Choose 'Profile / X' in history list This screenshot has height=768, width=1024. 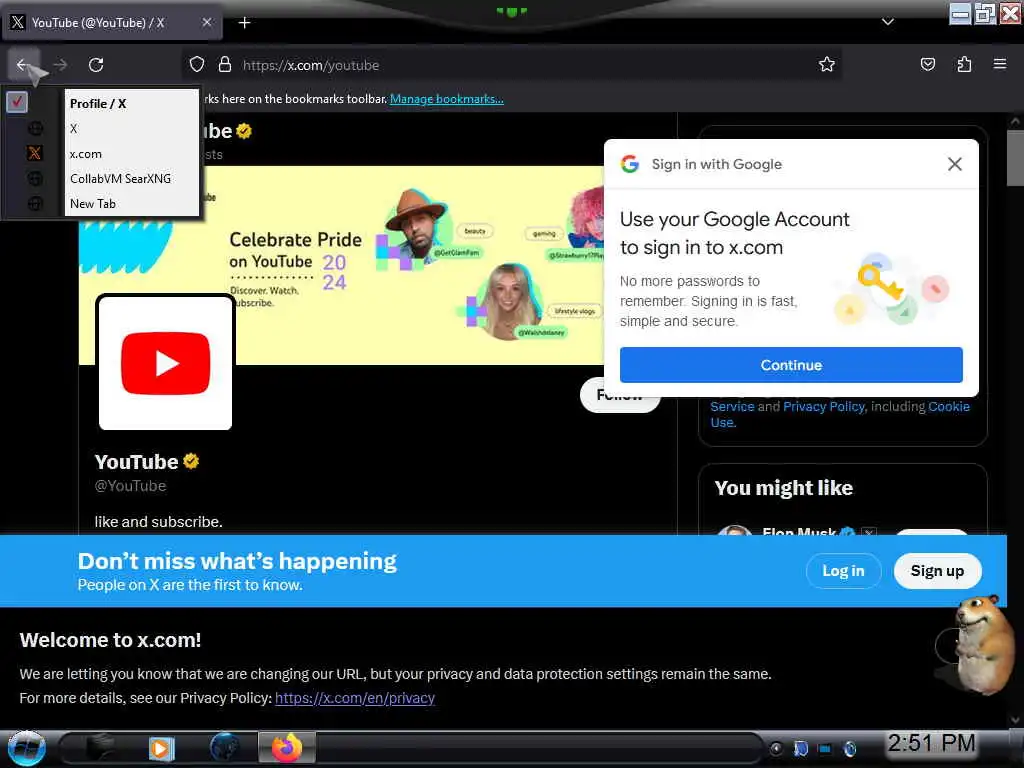click(131, 103)
